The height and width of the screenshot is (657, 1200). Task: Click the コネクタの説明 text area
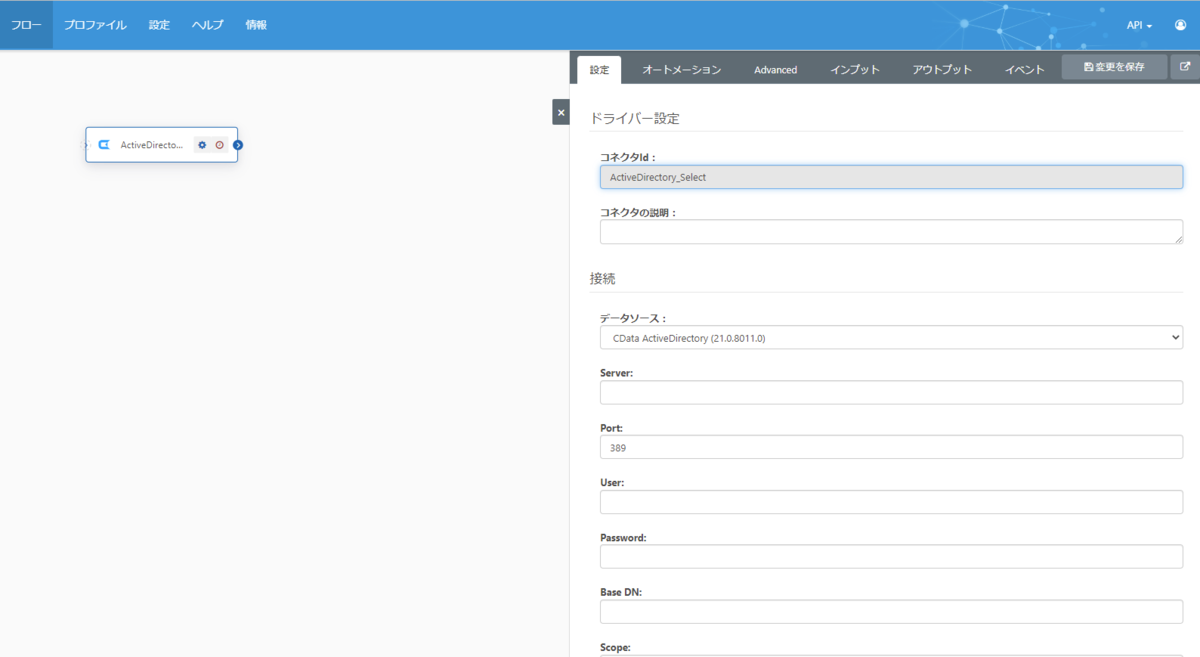click(891, 232)
